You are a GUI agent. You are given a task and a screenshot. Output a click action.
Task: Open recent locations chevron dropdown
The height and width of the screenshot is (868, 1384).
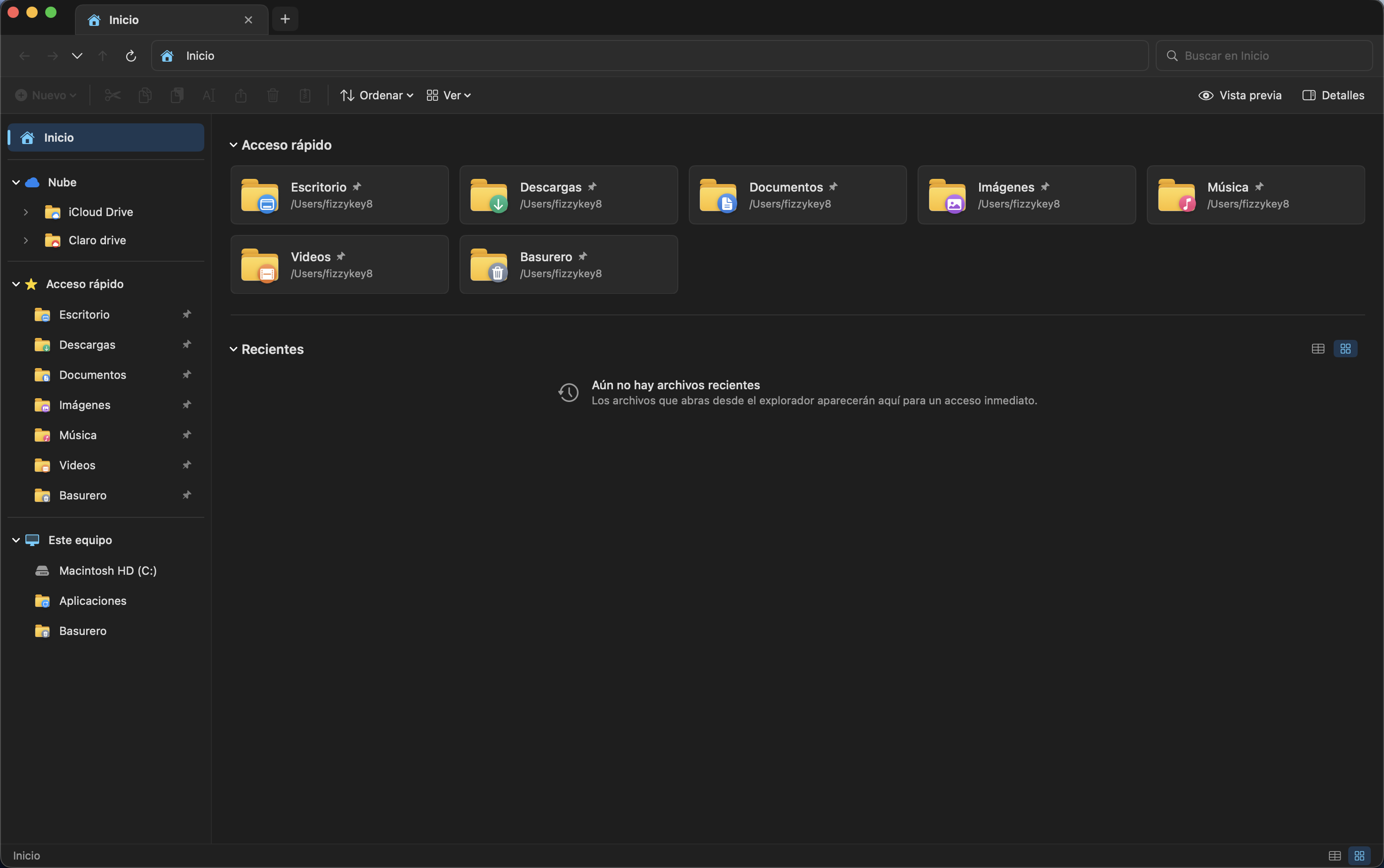pos(77,56)
